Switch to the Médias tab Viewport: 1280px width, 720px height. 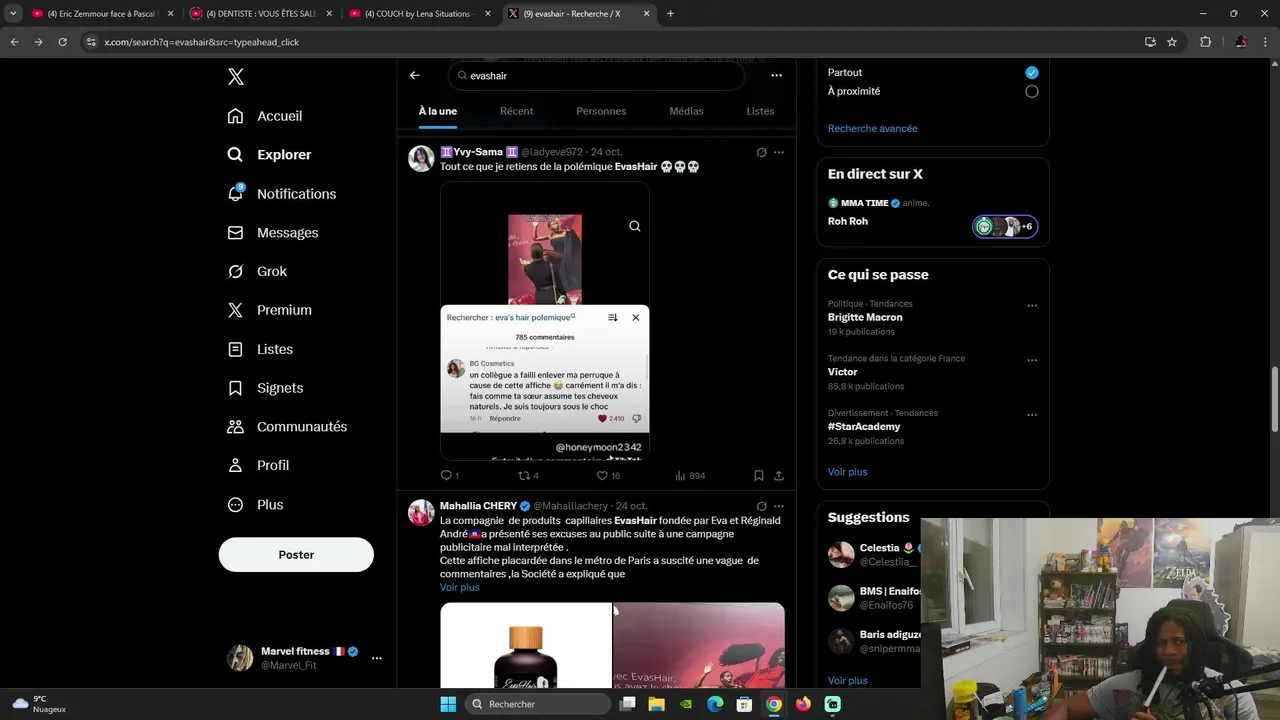click(686, 111)
